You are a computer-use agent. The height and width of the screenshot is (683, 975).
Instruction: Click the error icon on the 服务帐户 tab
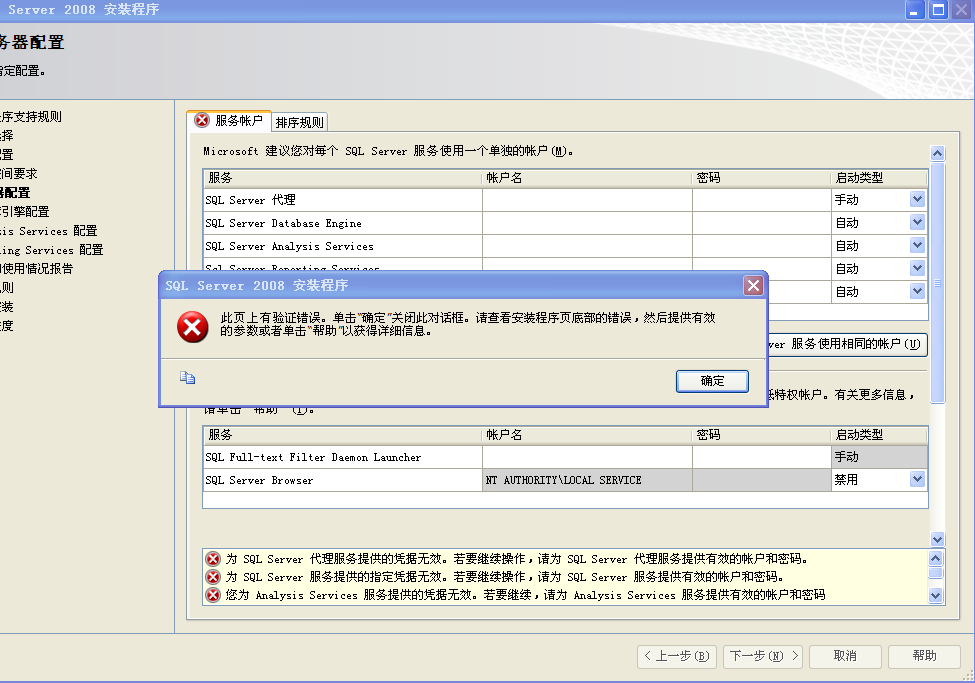(202, 120)
